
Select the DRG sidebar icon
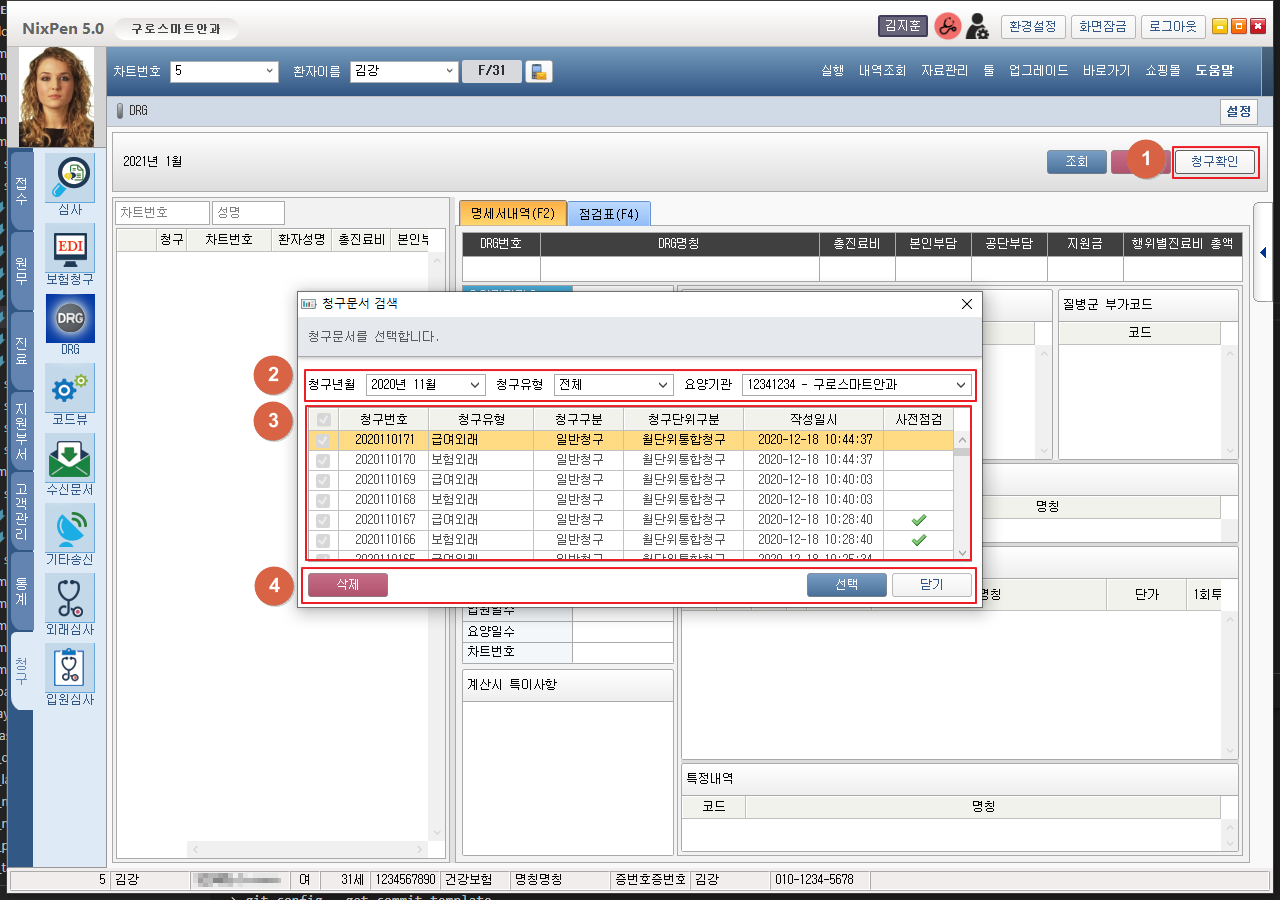(x=70, y=319)
